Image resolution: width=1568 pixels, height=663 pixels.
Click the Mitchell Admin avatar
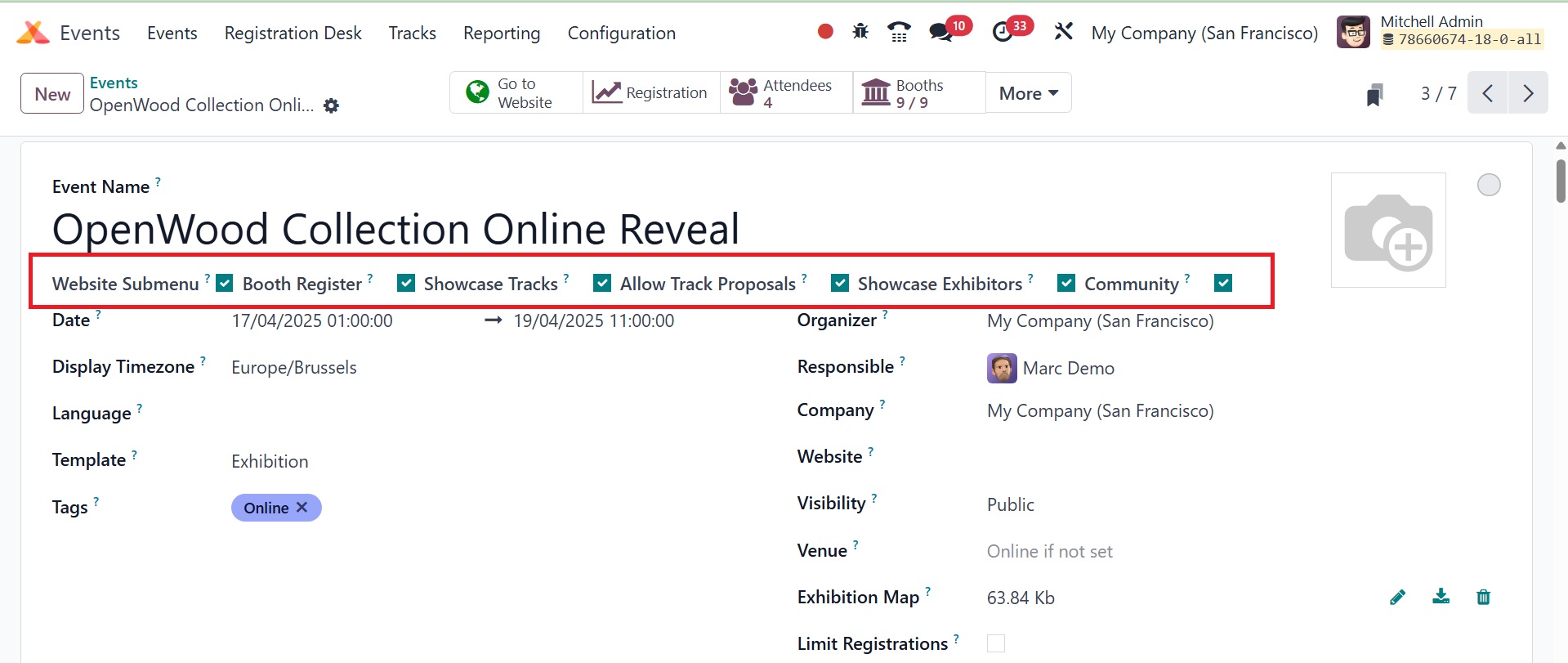point(1353,33)
